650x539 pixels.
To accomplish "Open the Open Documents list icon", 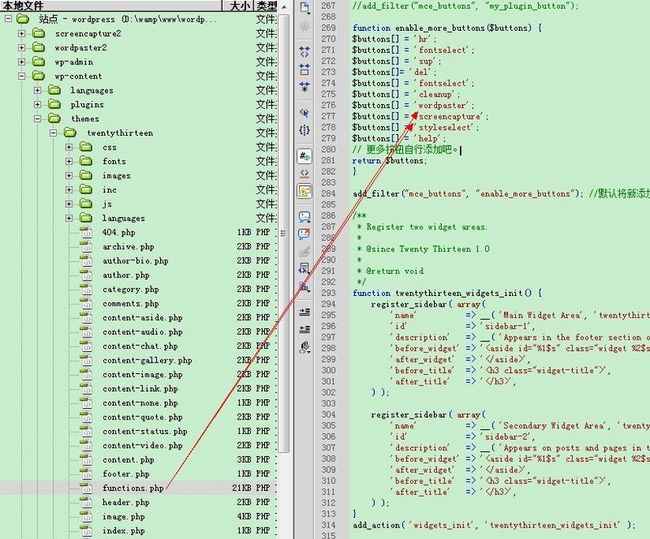I will (305, 7).
